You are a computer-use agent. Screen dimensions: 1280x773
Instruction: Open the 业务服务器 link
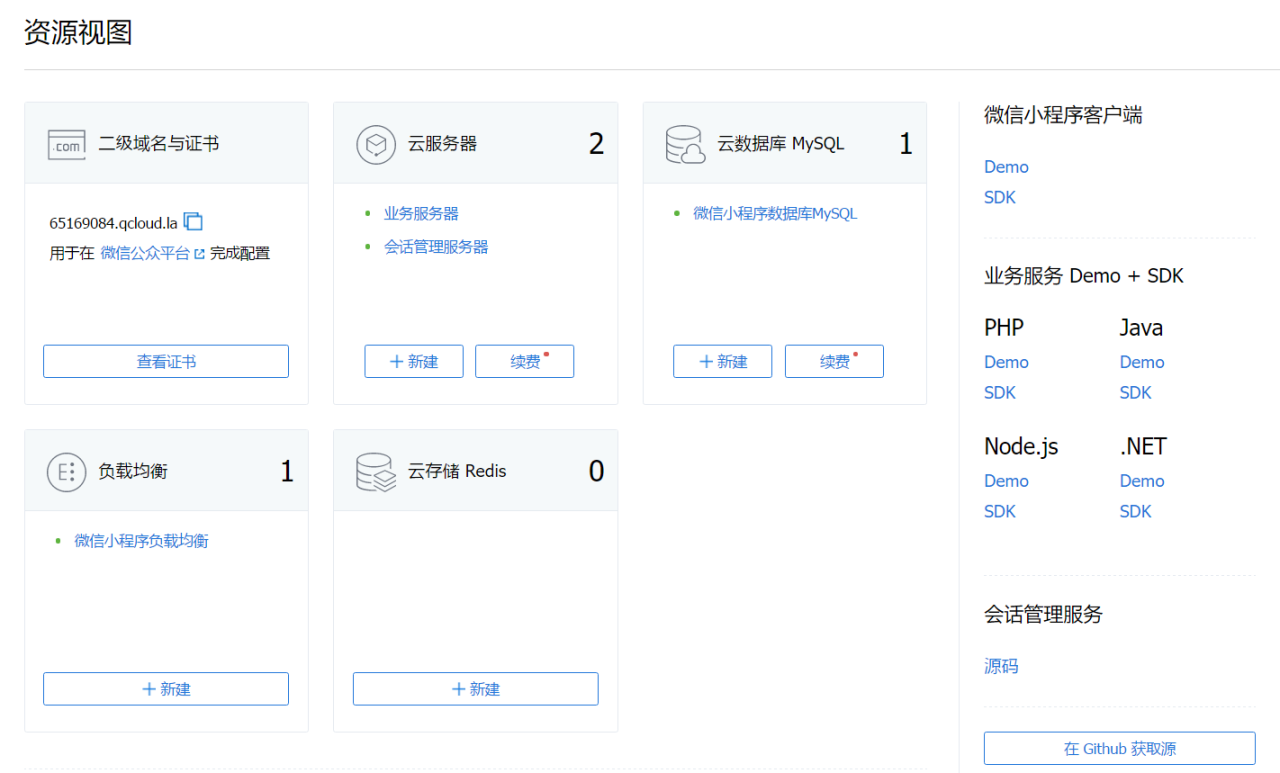click(x=421, y=214)
